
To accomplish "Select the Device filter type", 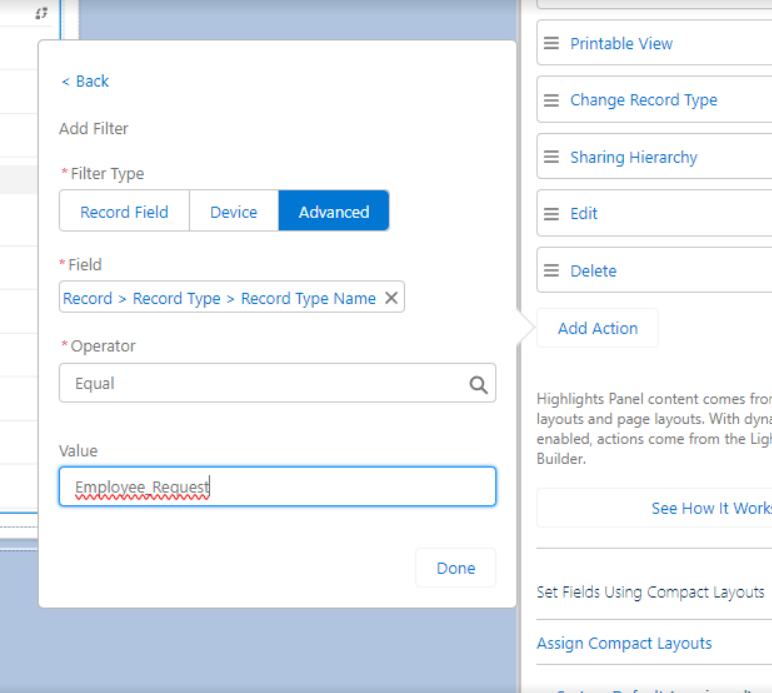I will [233, 212].
